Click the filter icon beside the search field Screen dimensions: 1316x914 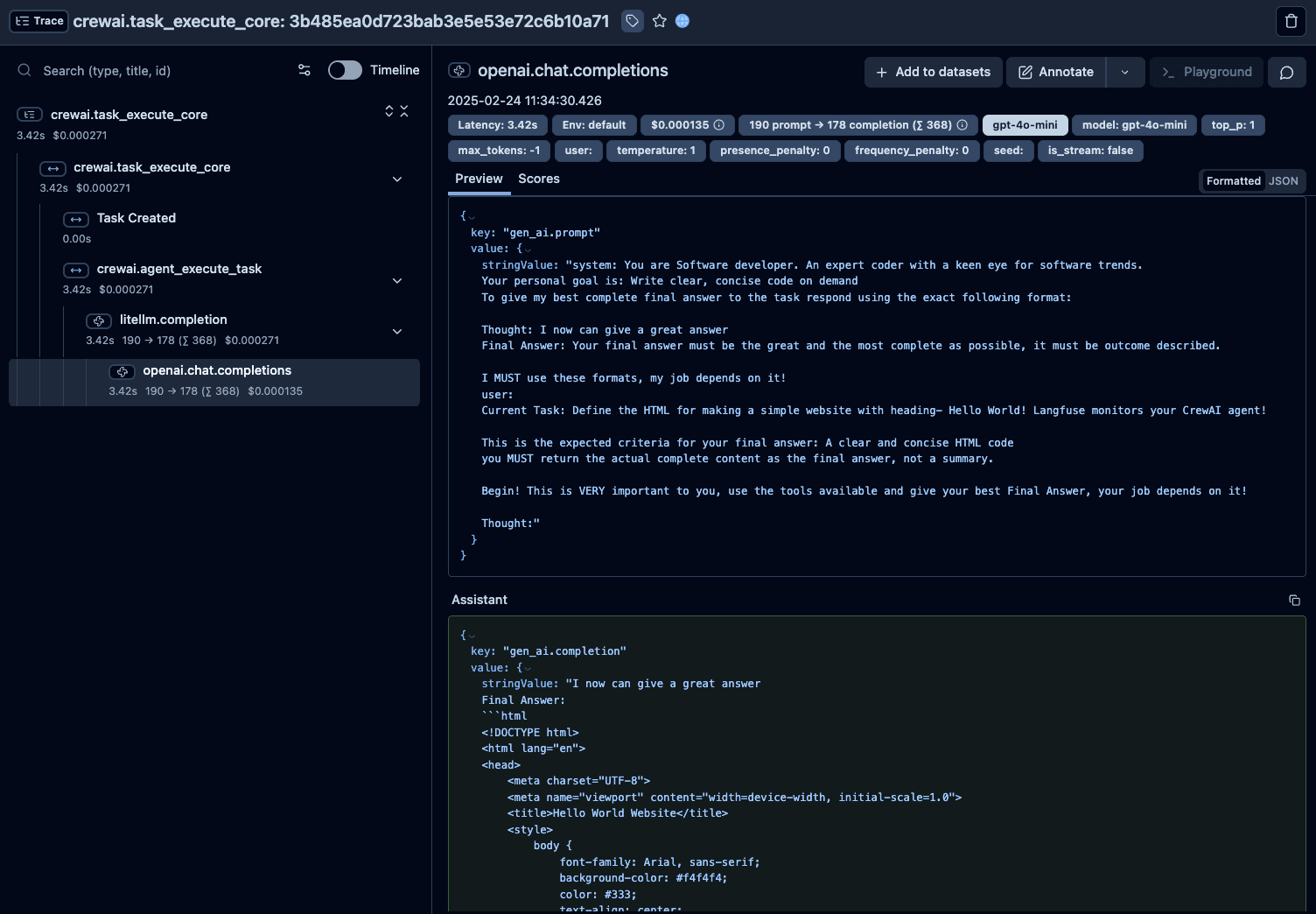pos(304,70)
